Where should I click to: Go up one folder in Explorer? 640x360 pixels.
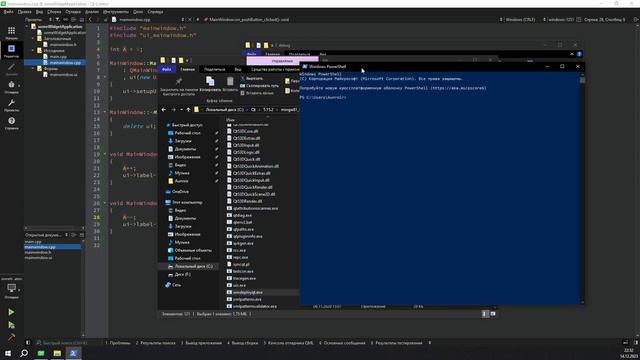(188, 109)
